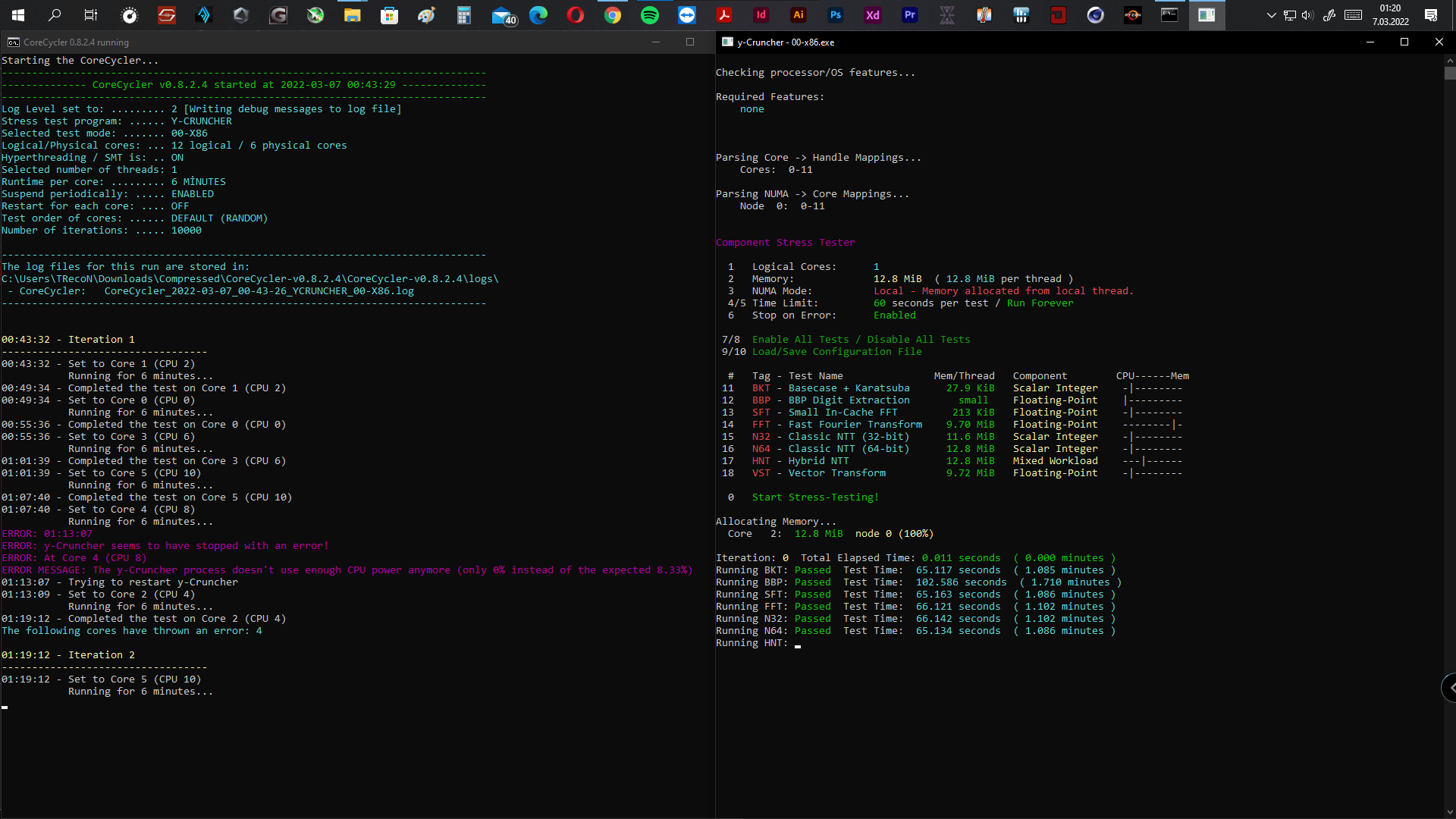Maximize the y-Cruncher console window
Screen dimensions: 1456x819
pyautogui.click(x=1404, y=42)
